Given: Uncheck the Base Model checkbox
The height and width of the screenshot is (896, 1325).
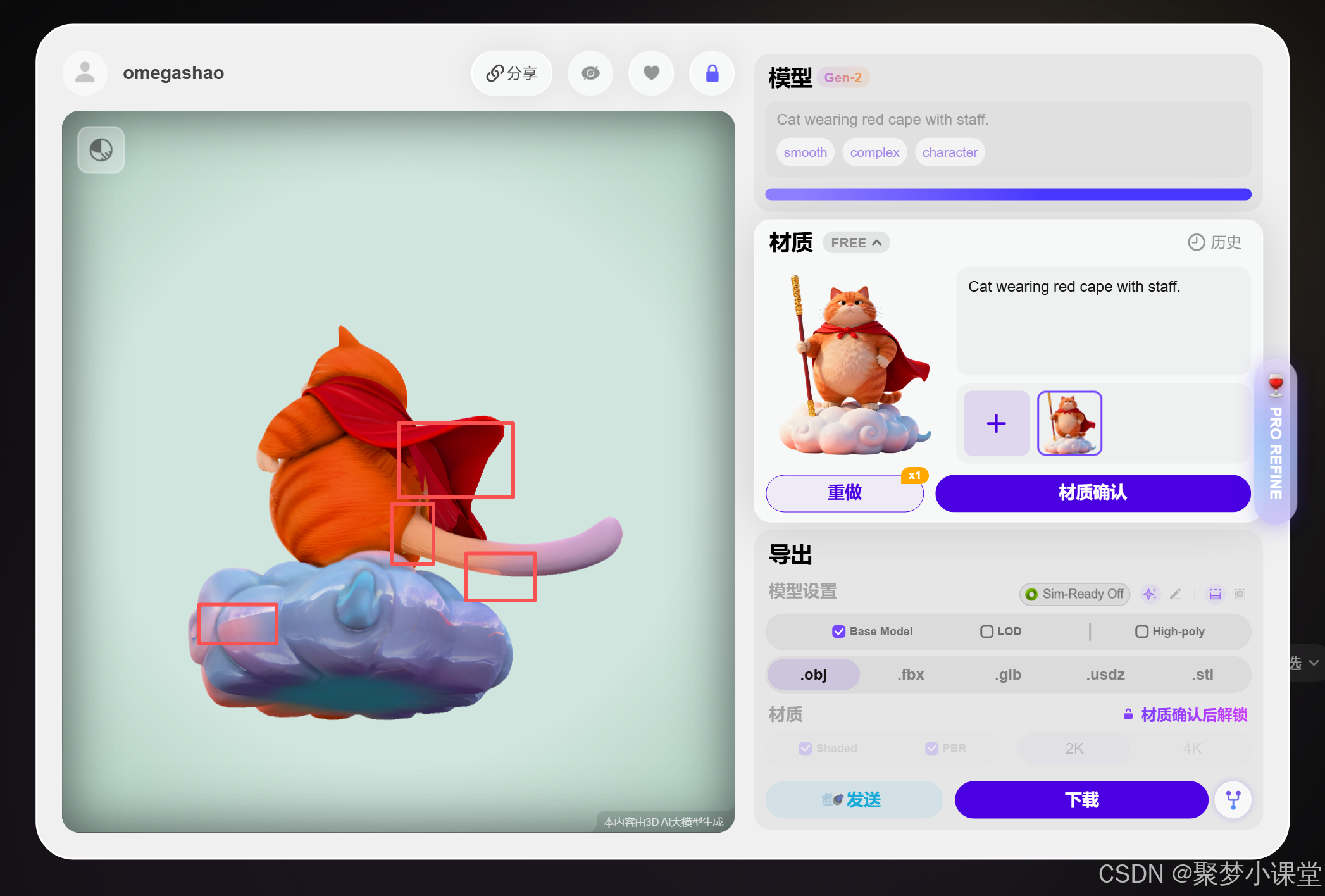Looking at the screenshot, I should [x=839, y=632].
